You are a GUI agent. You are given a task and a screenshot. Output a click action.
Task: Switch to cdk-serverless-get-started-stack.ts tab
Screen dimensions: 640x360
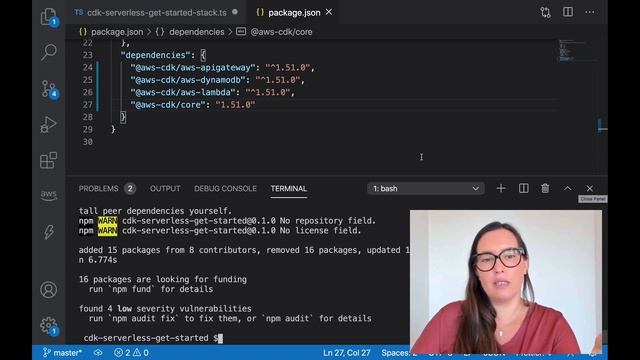pyautogui.click(x=156, y=13)
